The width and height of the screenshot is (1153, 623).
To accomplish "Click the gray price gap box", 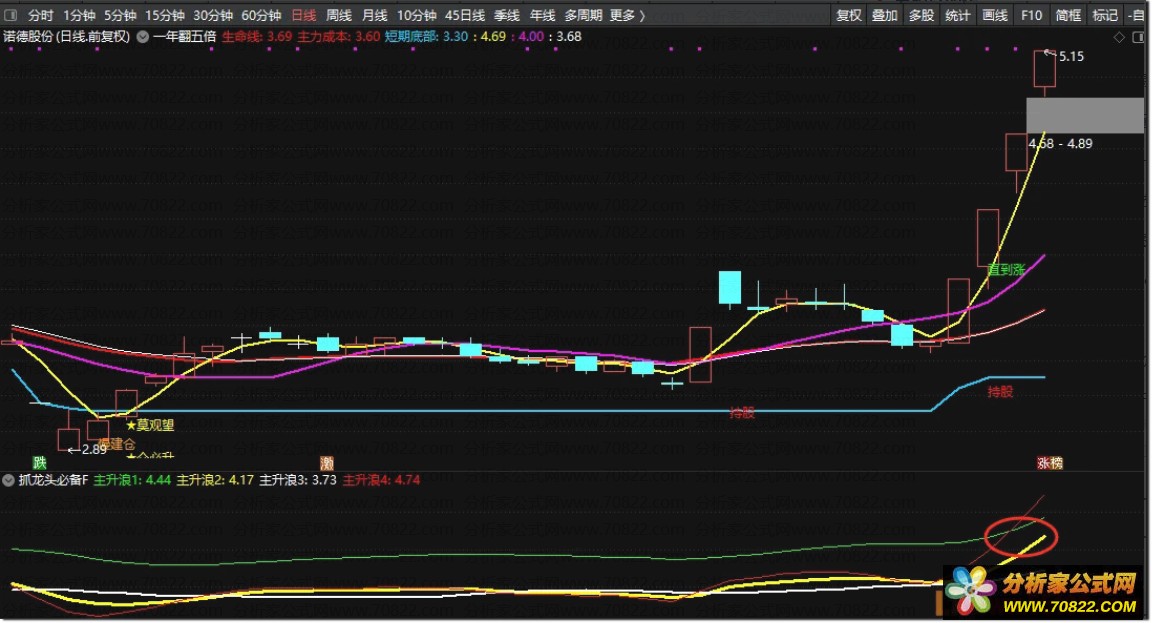I will point(1085,115).
